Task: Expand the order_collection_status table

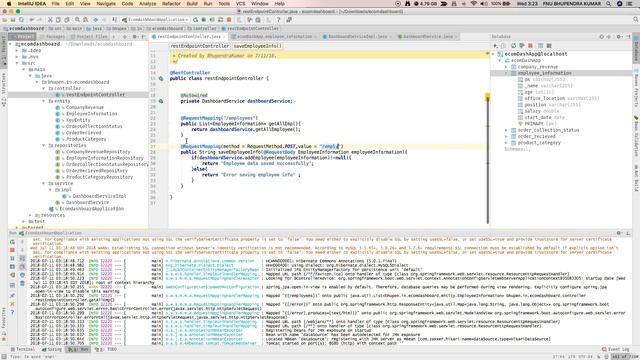Action: (507, 130)
